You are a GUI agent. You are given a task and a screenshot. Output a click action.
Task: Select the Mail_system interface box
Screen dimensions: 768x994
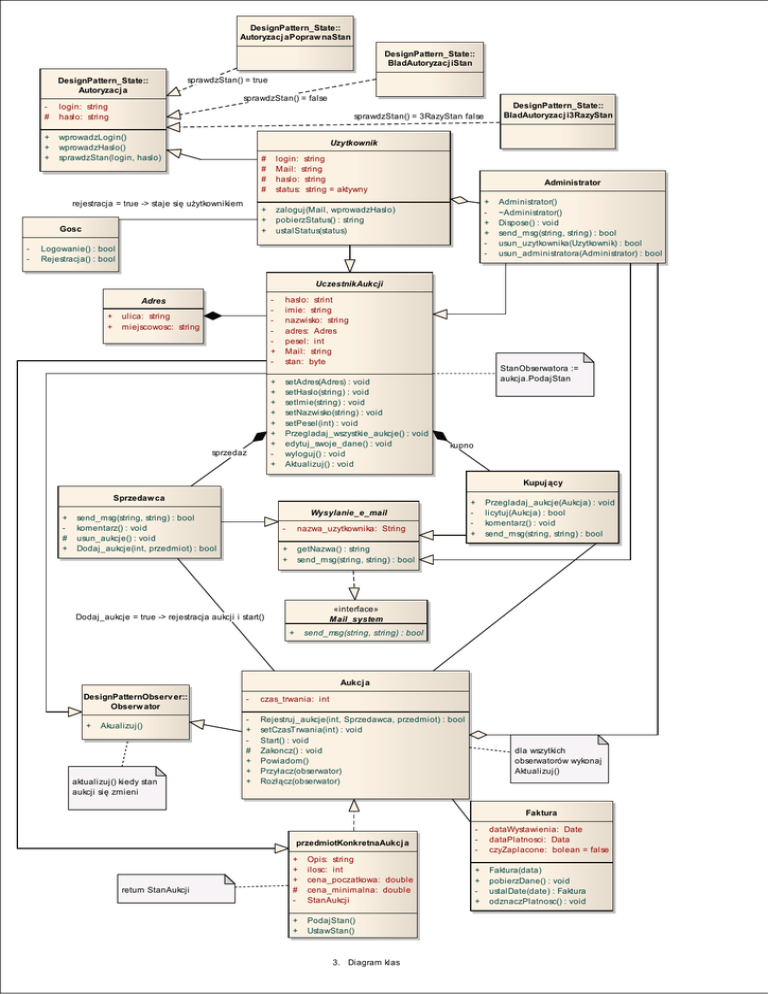coord(355,620)
